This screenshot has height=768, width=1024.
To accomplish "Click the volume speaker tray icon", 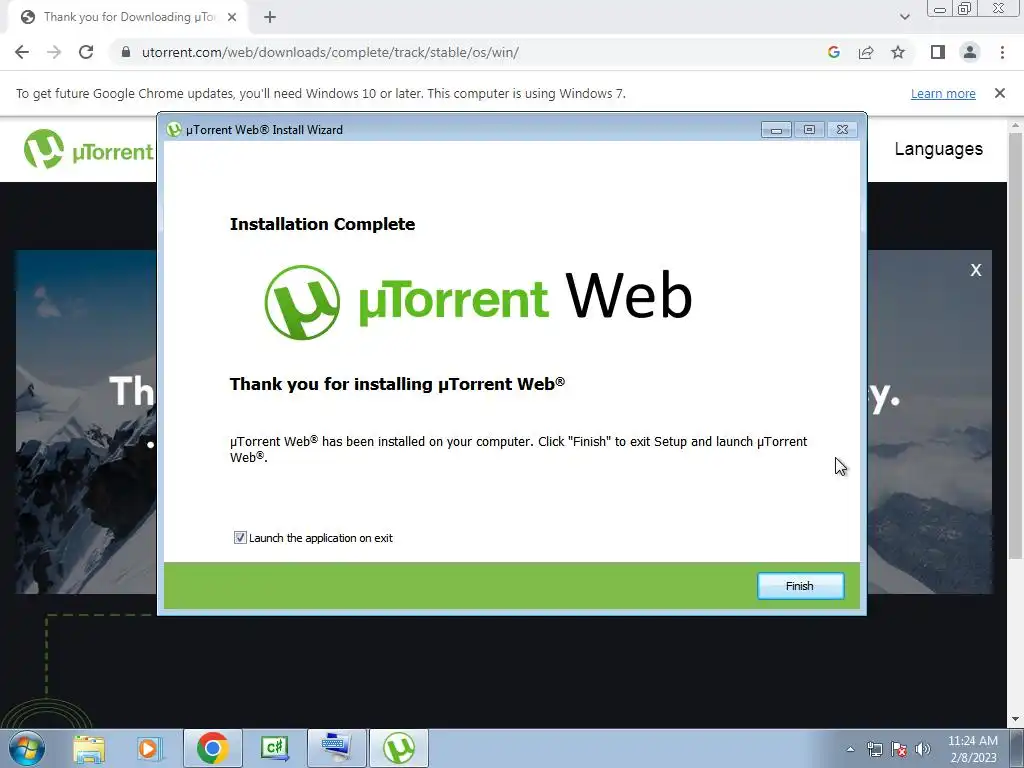I will click(923, 749).
